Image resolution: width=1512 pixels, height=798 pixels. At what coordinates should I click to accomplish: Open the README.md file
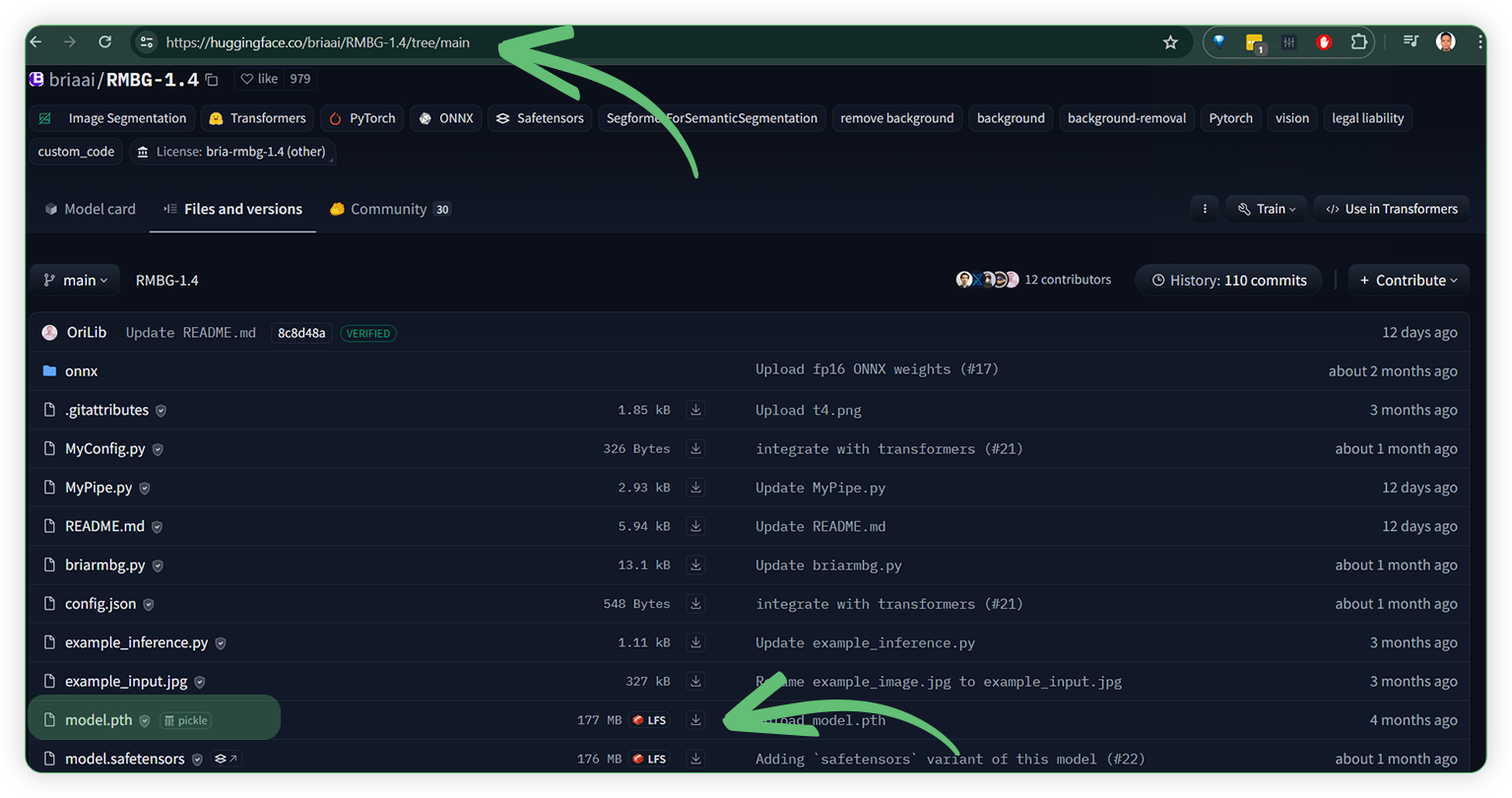coord(104,526)
